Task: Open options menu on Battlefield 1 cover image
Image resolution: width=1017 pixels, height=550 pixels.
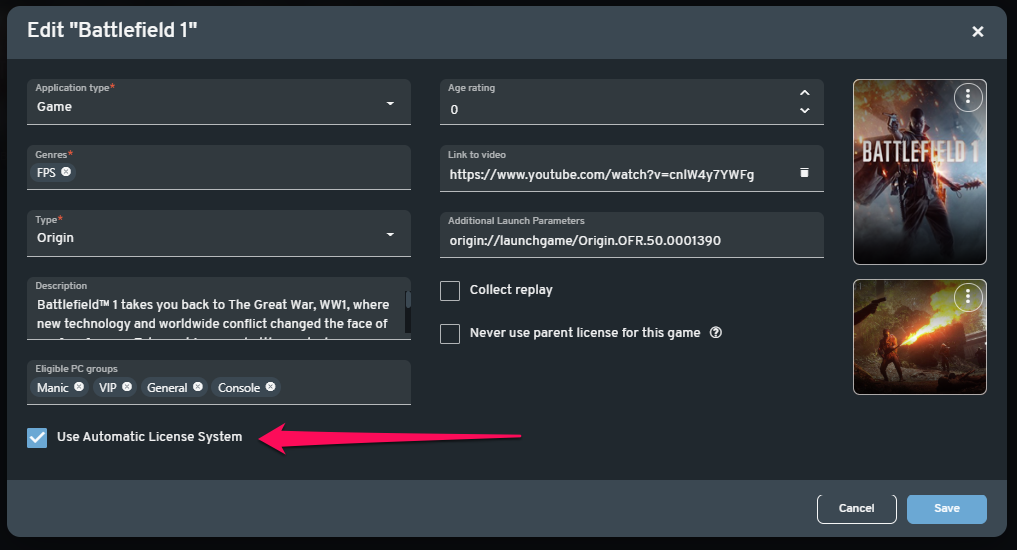Action: (968, 97)
